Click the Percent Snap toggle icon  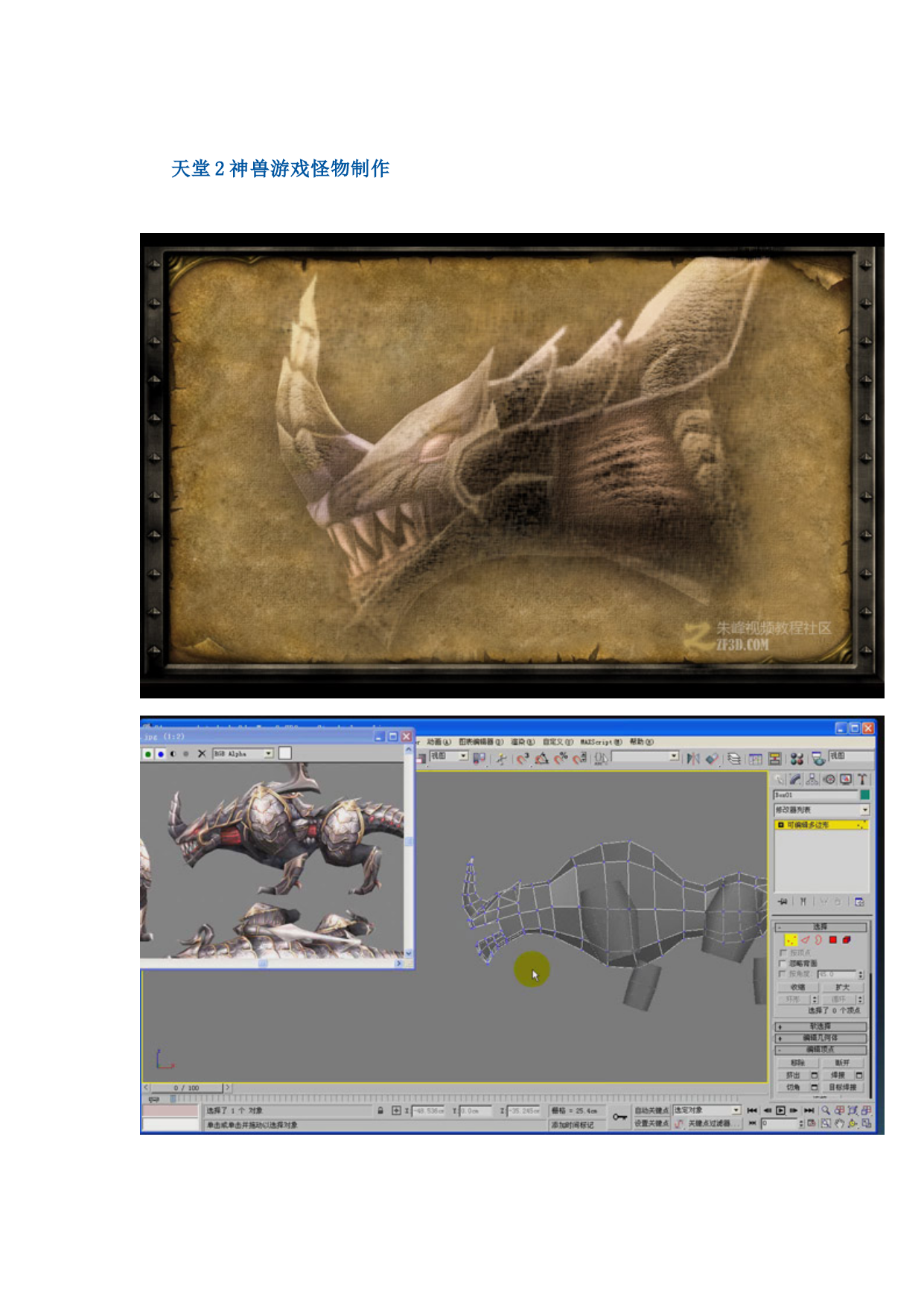coord(561,758)
